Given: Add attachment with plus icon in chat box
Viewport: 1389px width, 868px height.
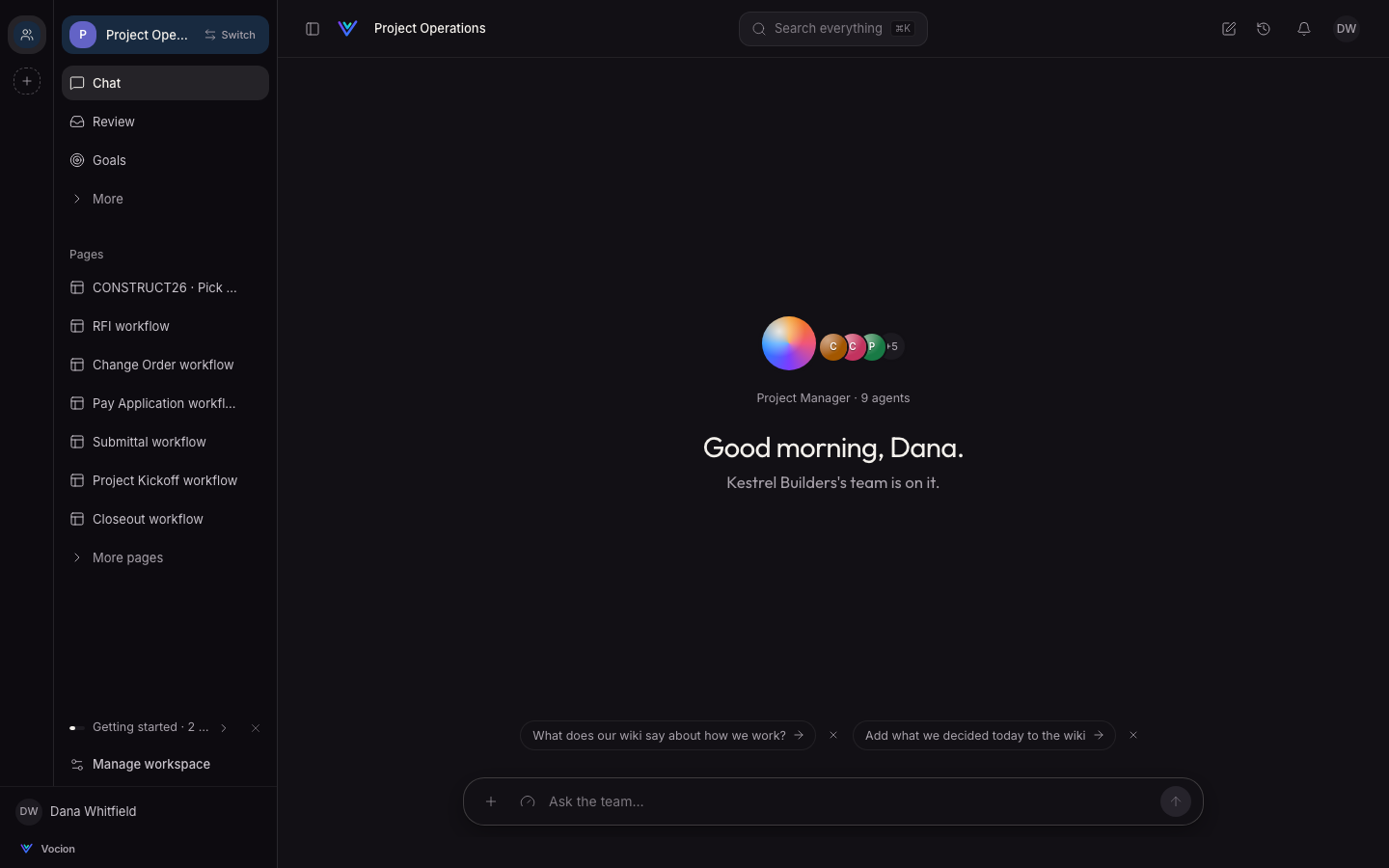Looking at the screenshot, I should coord(491,801).
